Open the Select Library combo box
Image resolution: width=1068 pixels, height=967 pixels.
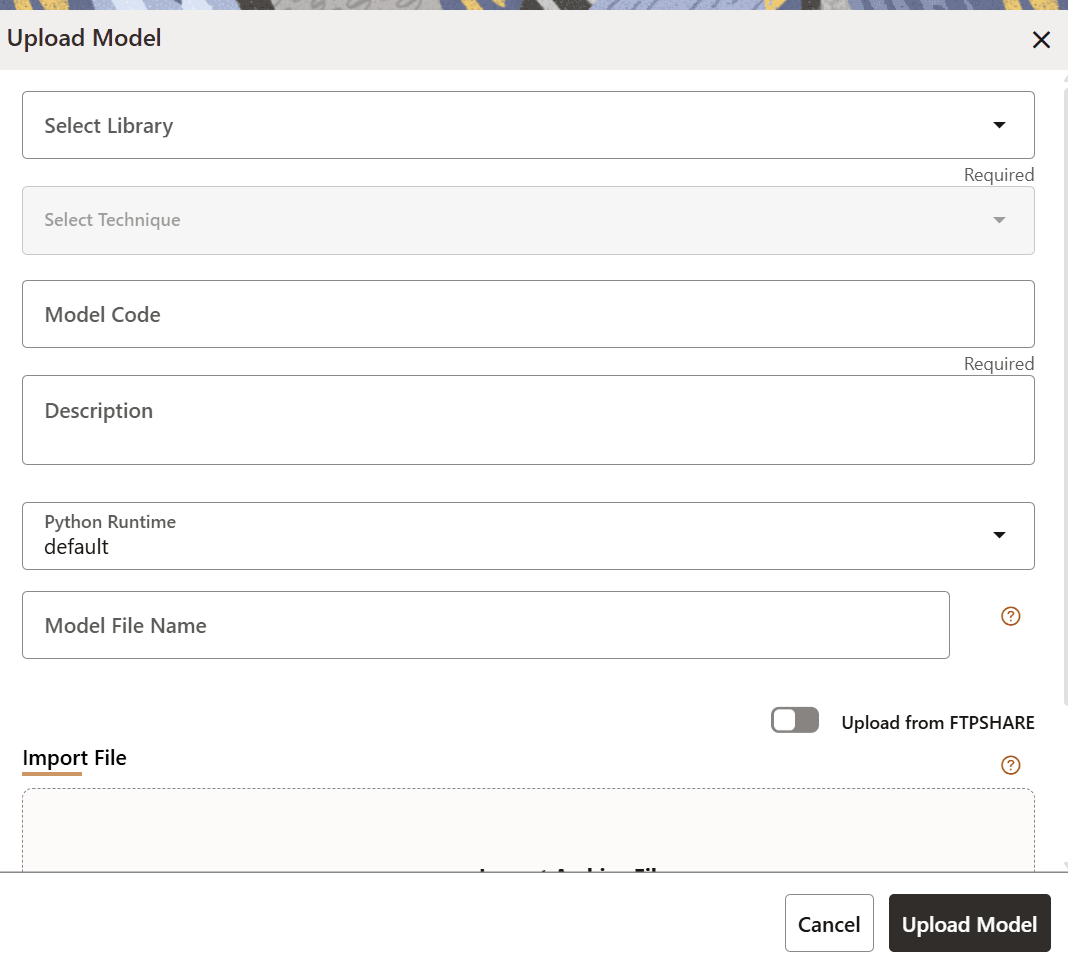[x=528, y=125]
